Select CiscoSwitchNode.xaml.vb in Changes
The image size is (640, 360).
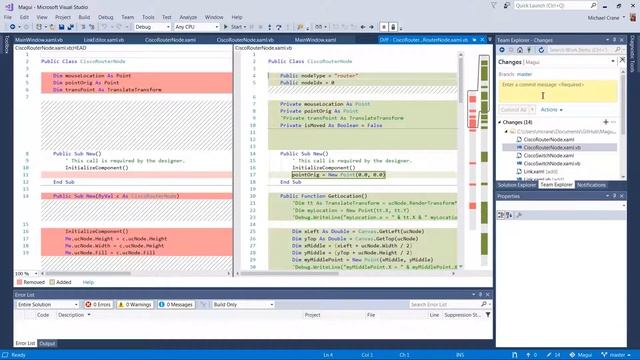click(551, 163)
